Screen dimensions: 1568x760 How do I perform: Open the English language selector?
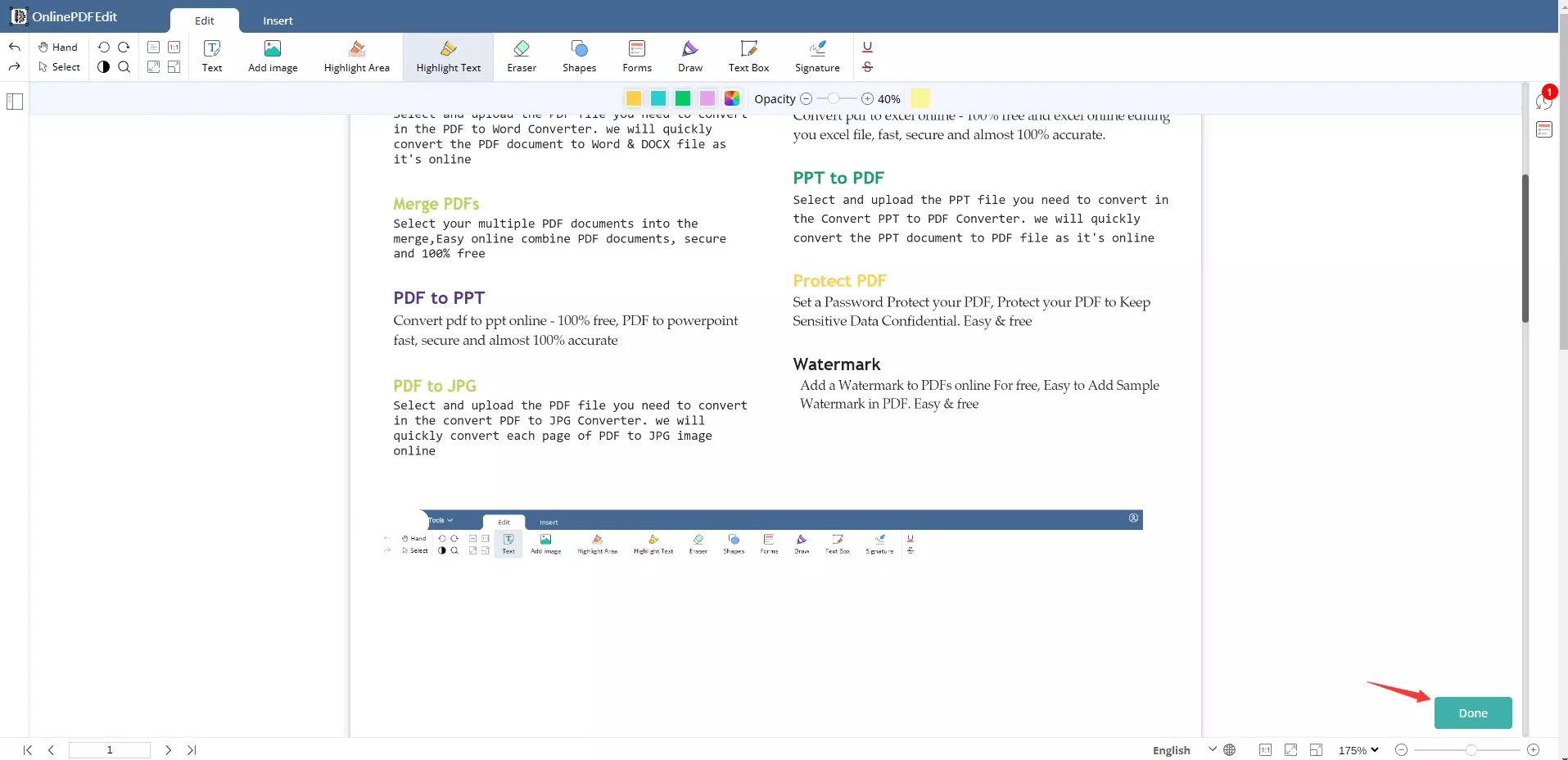click(x=1180, y=750)
